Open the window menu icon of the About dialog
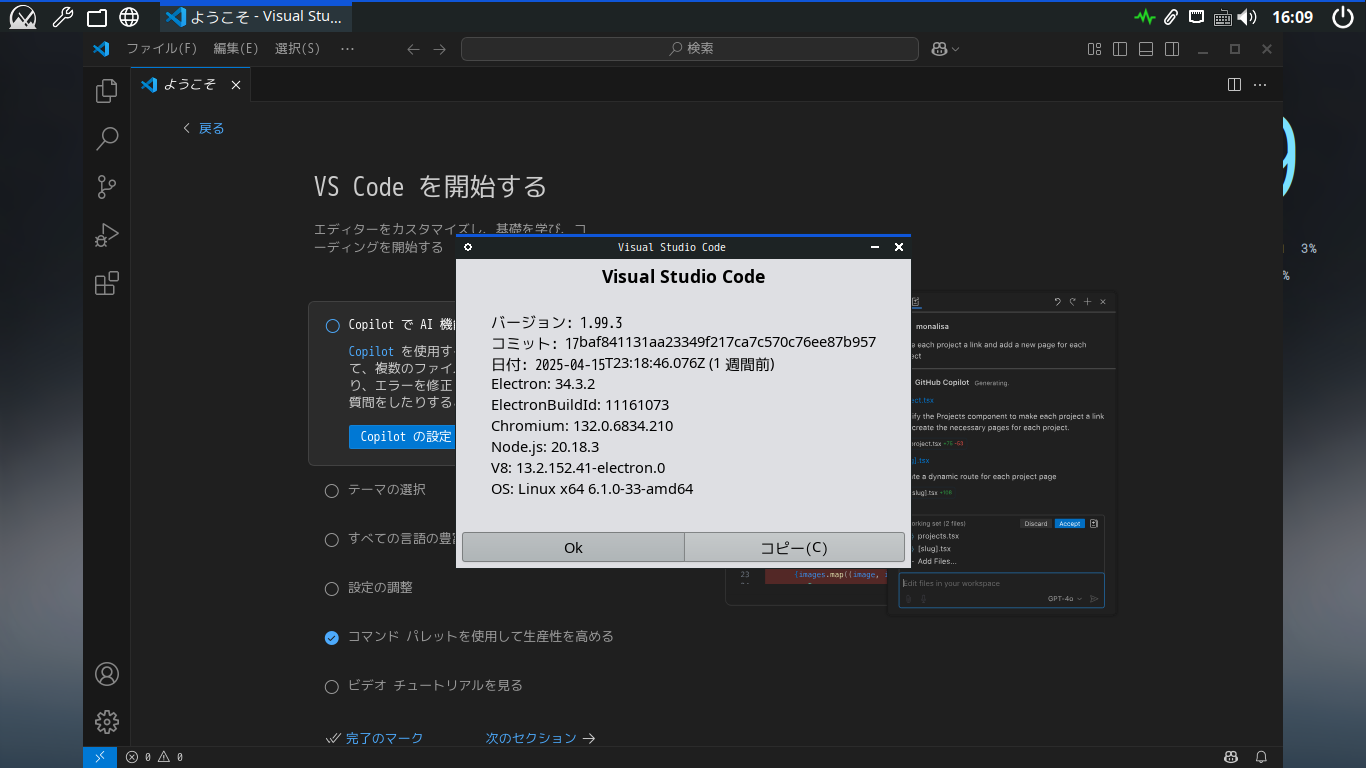Image resolution: width=1366 pixels, height=768 pixels. coord(468,247)
